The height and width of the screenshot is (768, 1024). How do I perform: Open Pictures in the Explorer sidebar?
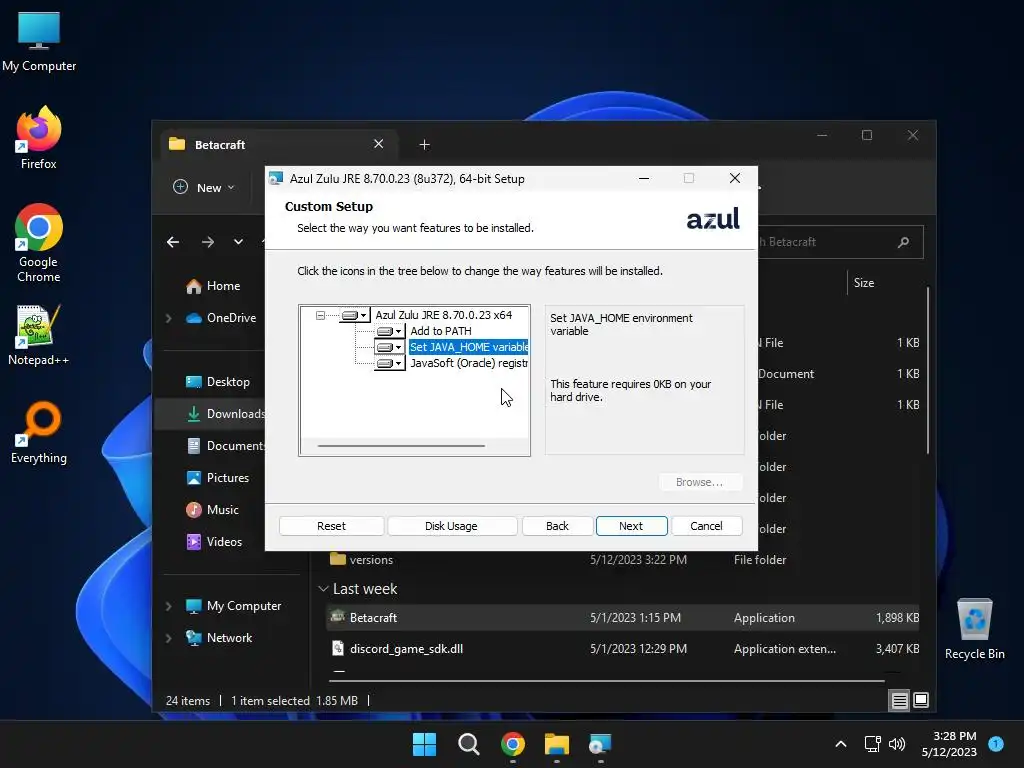pos(217,478)
